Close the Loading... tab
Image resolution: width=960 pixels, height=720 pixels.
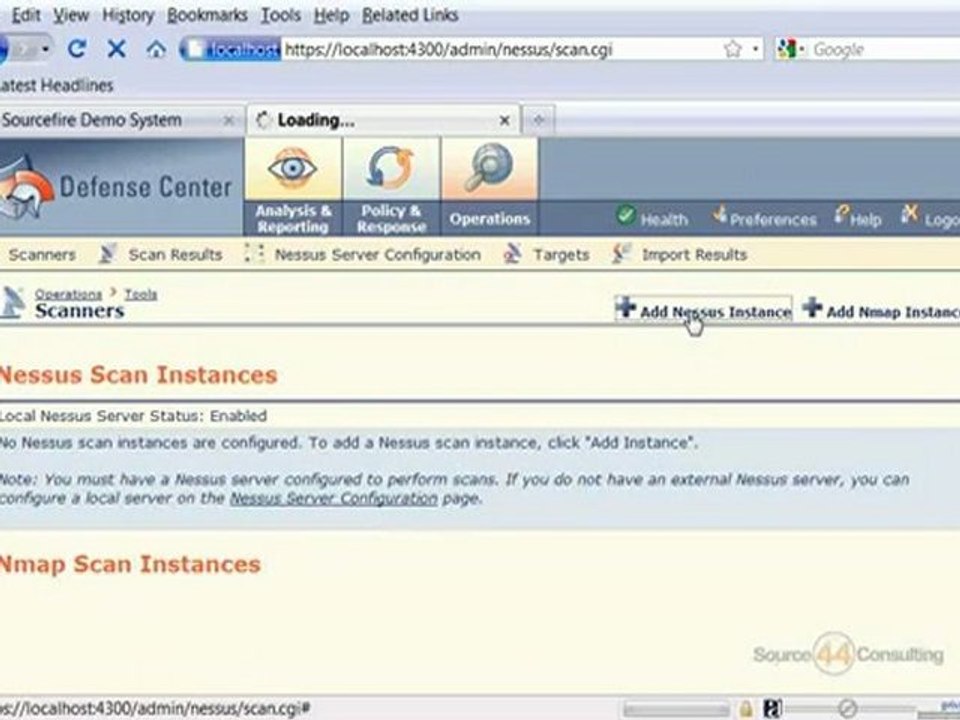(504, 121)
